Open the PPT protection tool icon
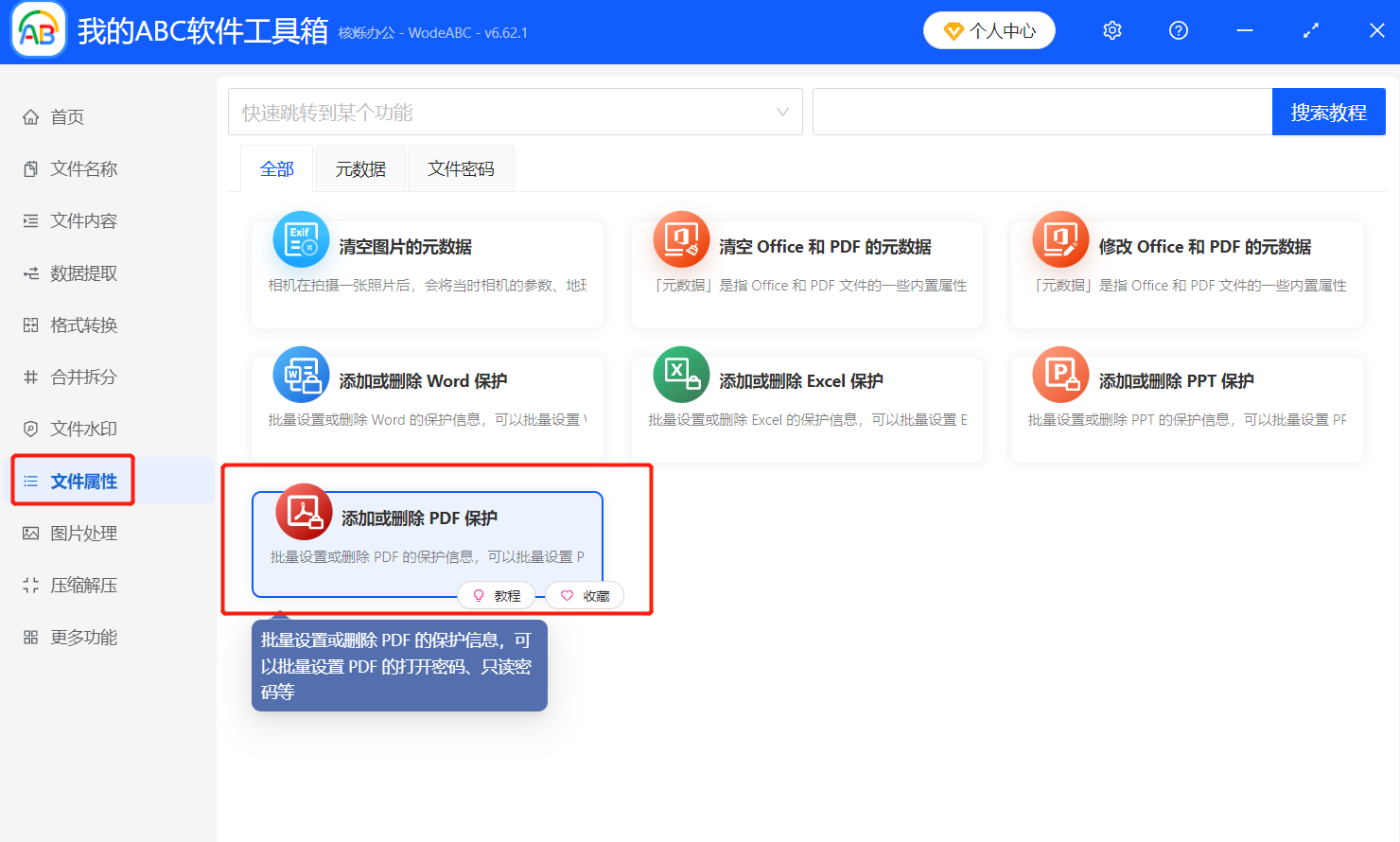1400x842 pixels. coord(1059,375)
